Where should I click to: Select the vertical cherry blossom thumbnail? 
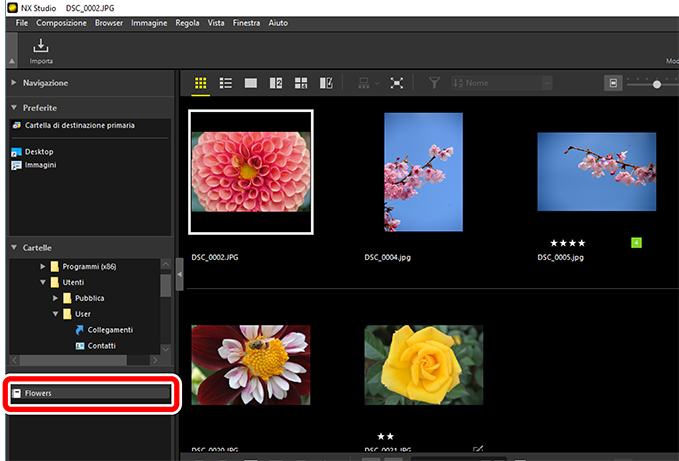[424, 172]
